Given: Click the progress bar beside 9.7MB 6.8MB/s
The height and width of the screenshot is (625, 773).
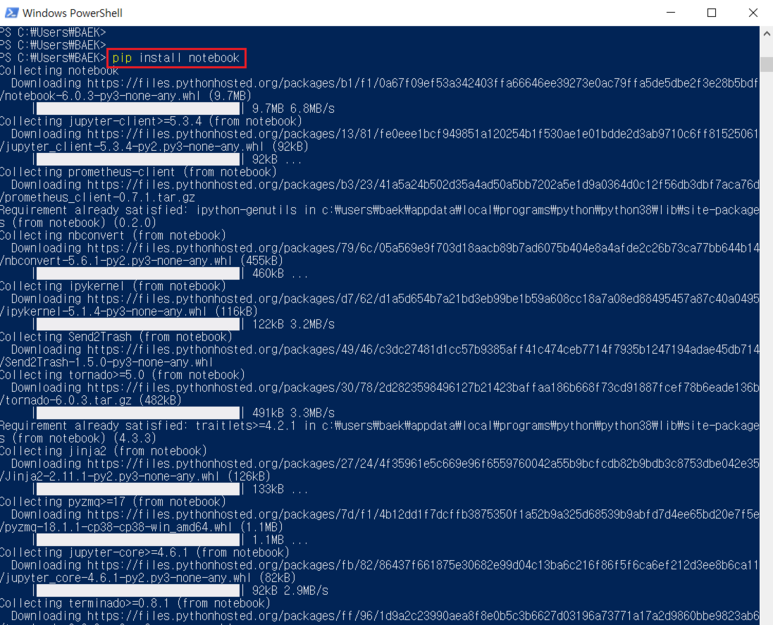Looking at the screenshot, I should 138,108.
